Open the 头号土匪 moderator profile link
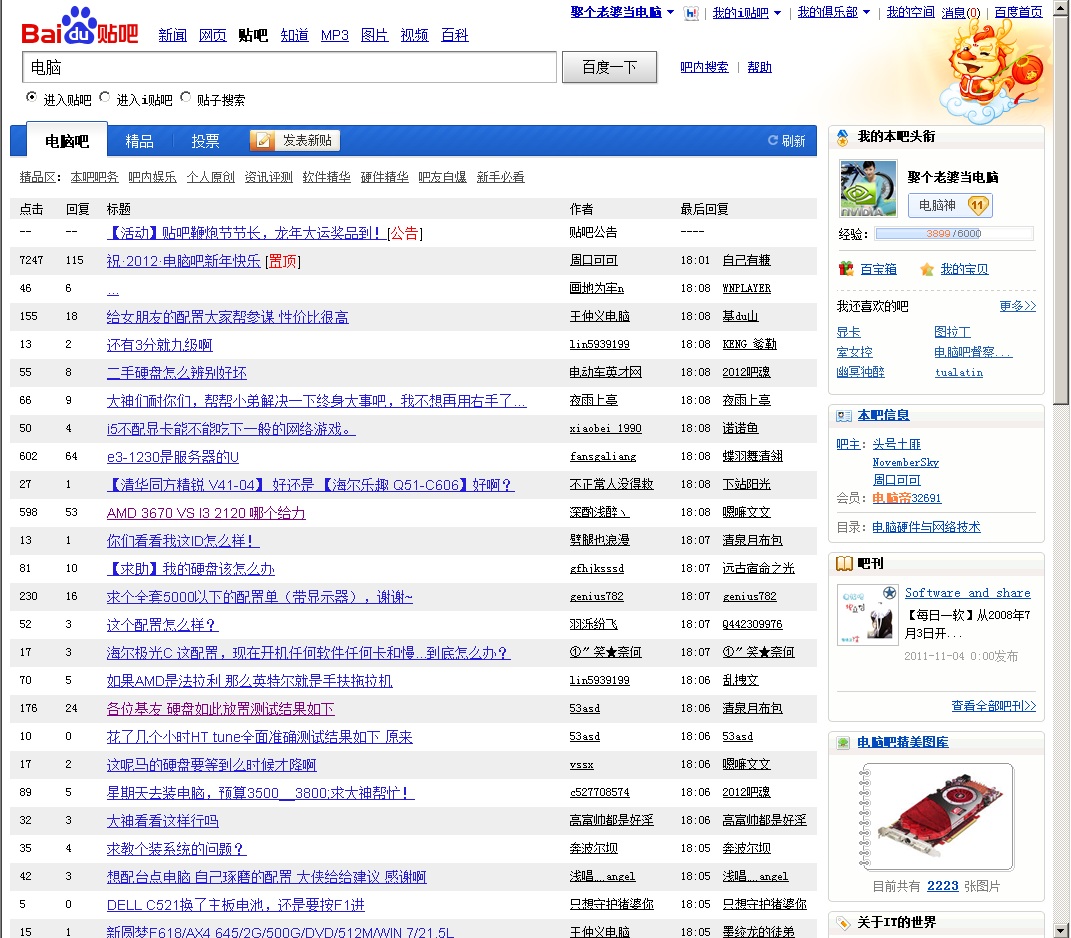 (896, 444)
